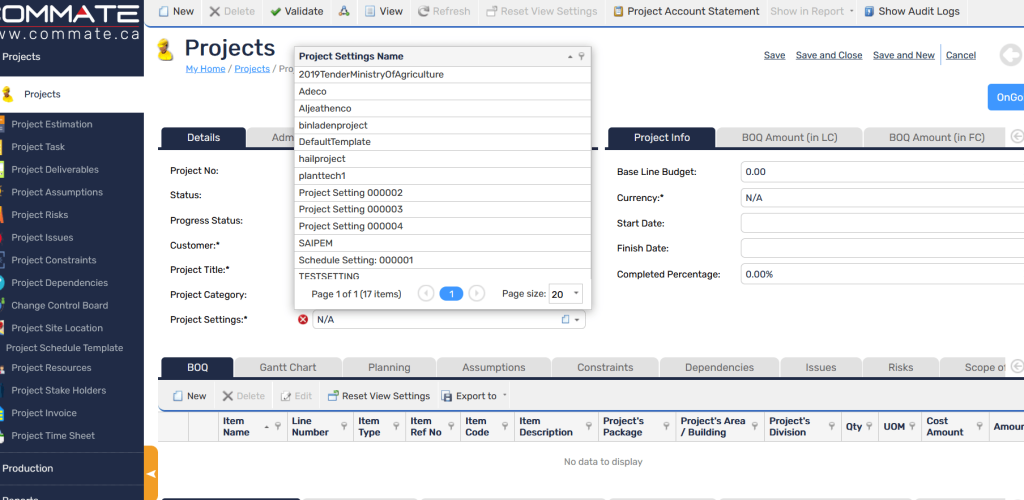Viewport: 1024px width, 500px height.
Task: Switch to the Gantt Chart tab
Action: [x=288, y=367]
